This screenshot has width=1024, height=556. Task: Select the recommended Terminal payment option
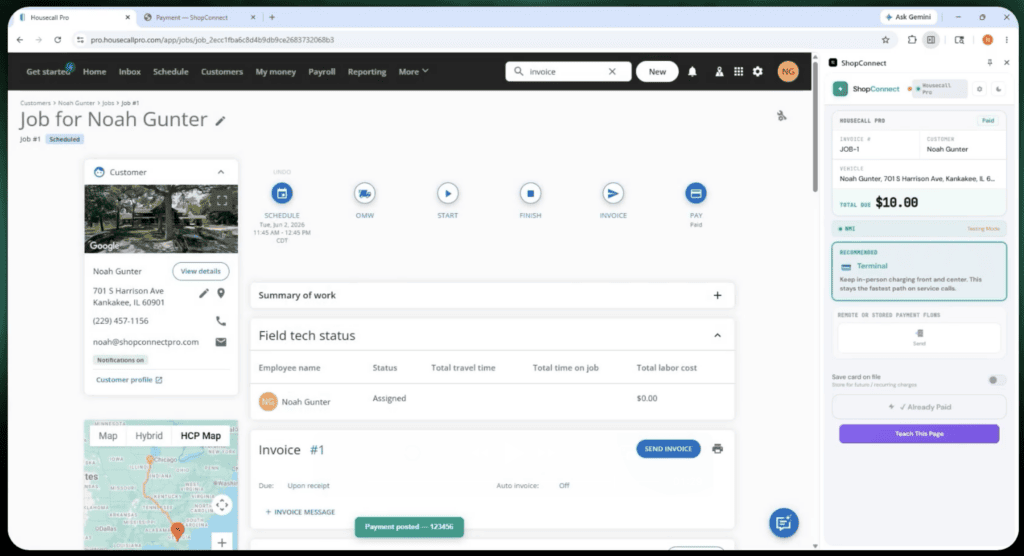click(919, 271)
